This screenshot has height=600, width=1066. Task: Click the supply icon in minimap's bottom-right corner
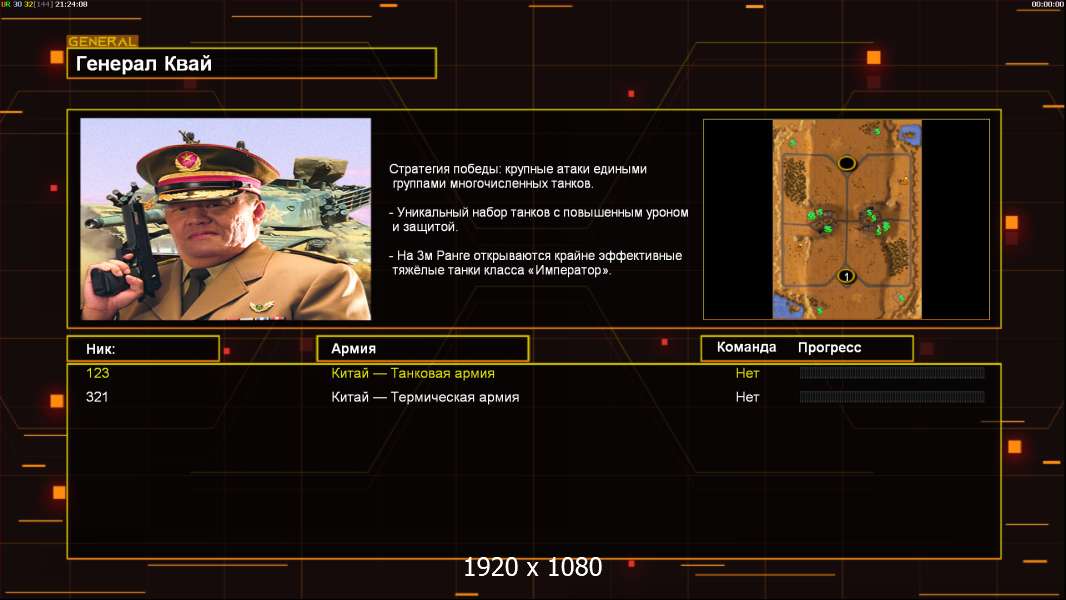(900, 299)
